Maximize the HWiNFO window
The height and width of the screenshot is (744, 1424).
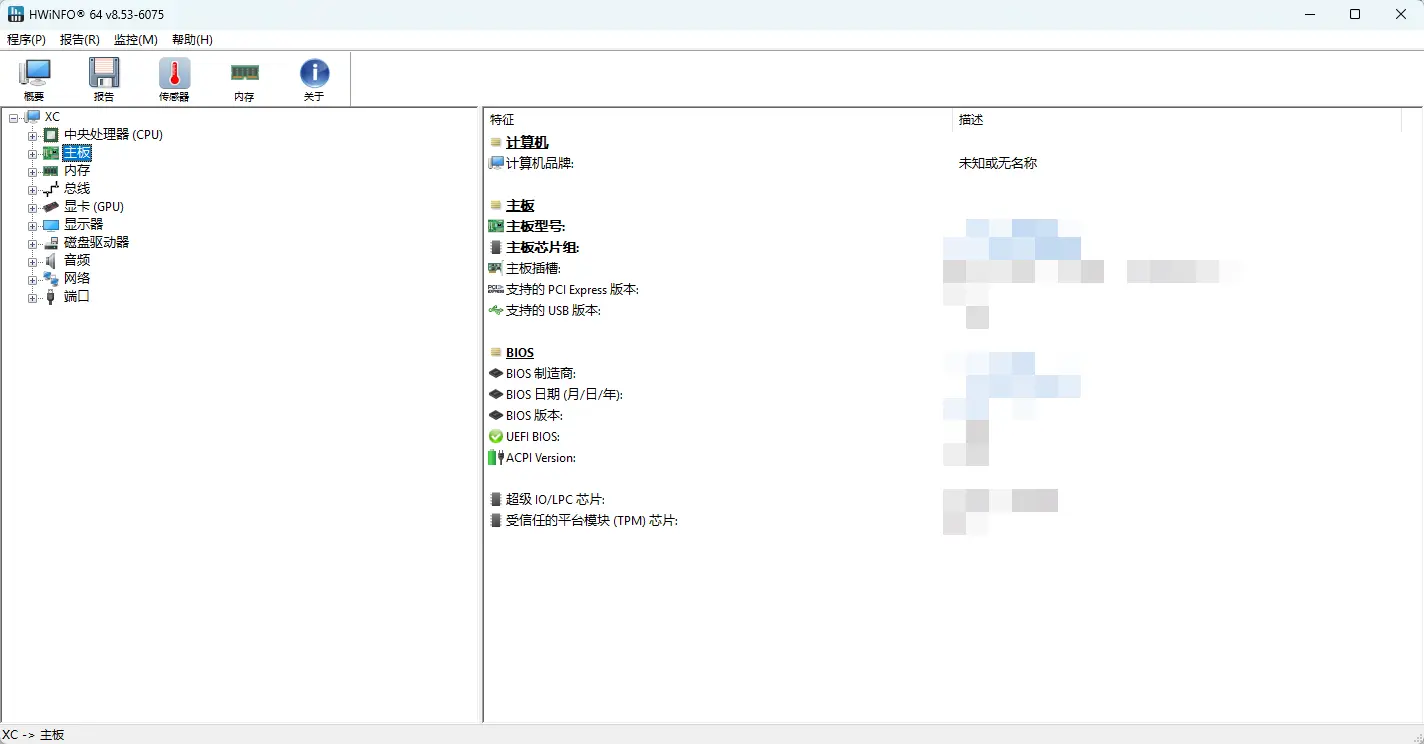click(1355, 14)
